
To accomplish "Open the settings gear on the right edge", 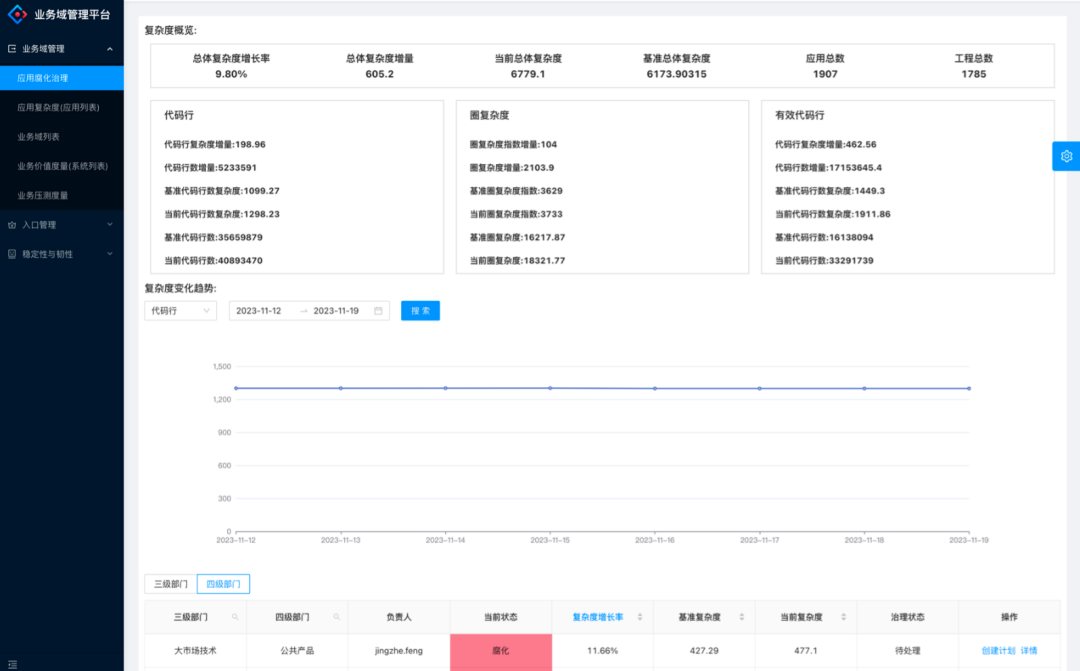I will pos(1066,156).
